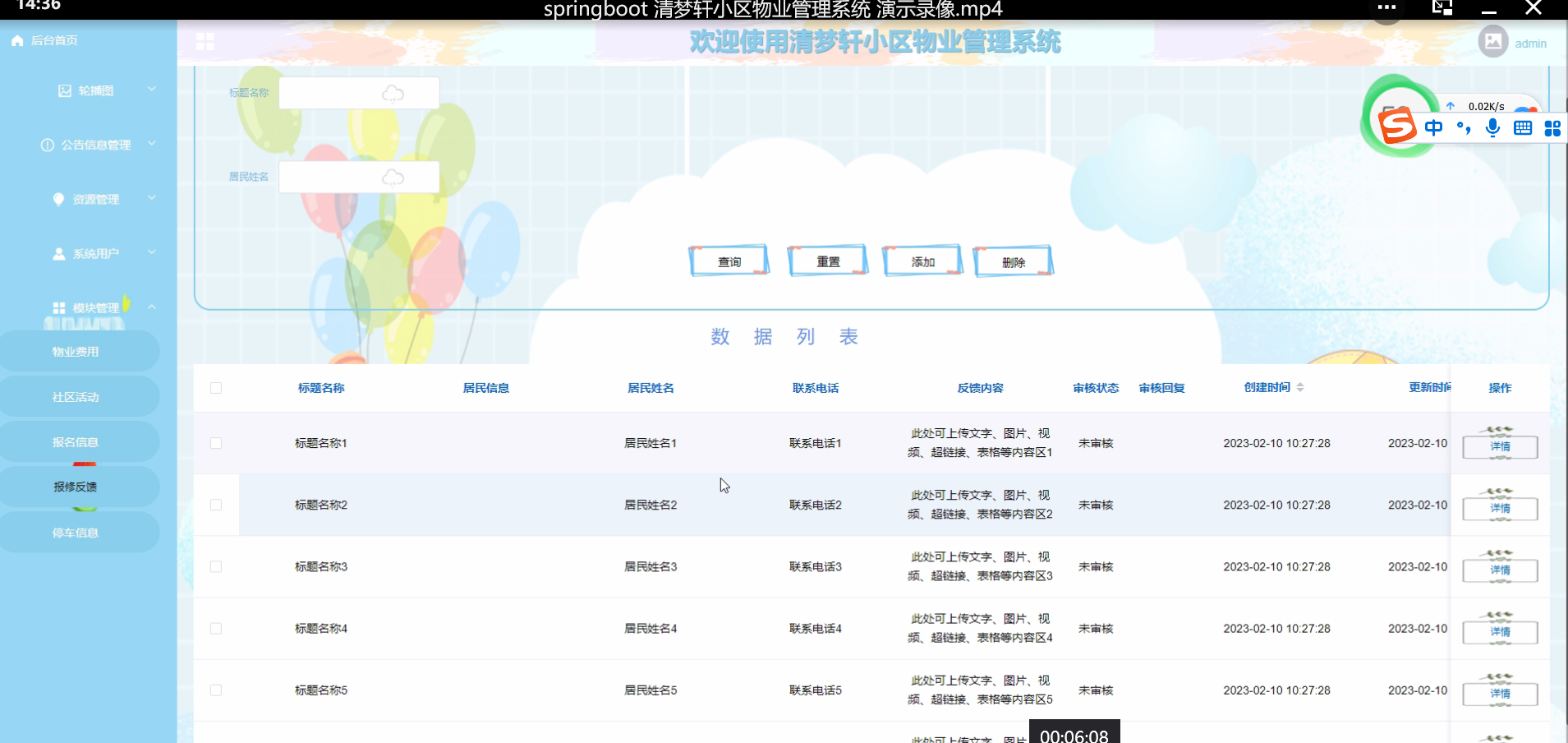This screenshot has height=743, width=1568.
Task: Click the 系统用户 person icon
Action: (x=59, y=254)
